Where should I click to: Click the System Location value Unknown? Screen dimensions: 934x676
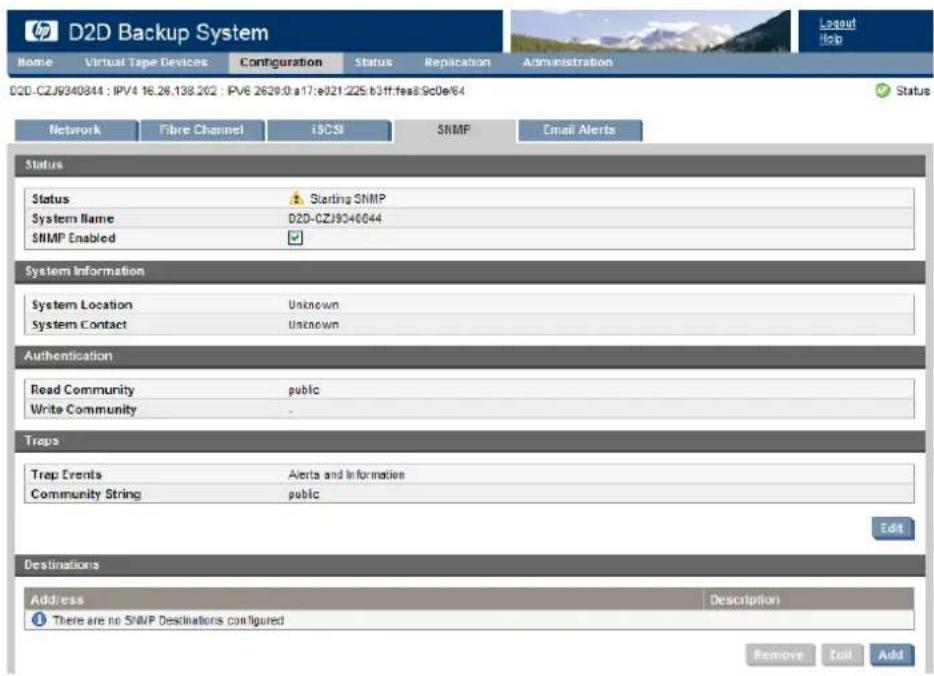pyautogui.click(x=313, y=305)
